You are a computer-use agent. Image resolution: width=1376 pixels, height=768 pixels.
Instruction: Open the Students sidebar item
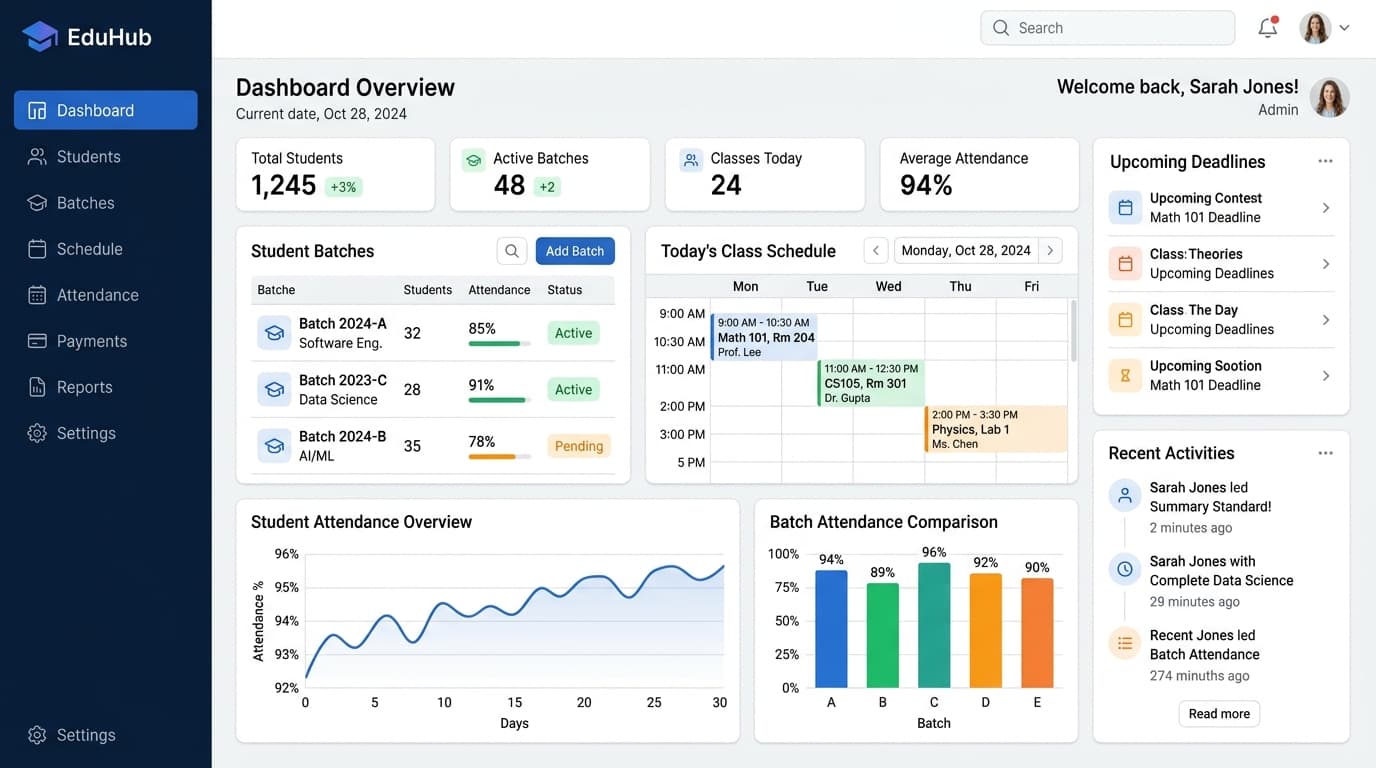point(105,157)
